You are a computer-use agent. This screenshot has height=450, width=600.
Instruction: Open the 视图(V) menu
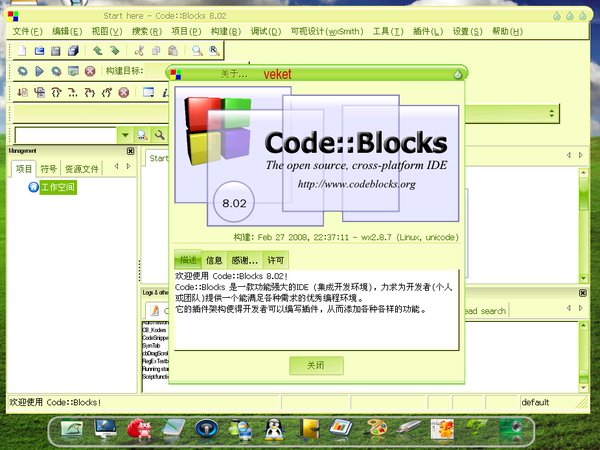coord(107,31)
